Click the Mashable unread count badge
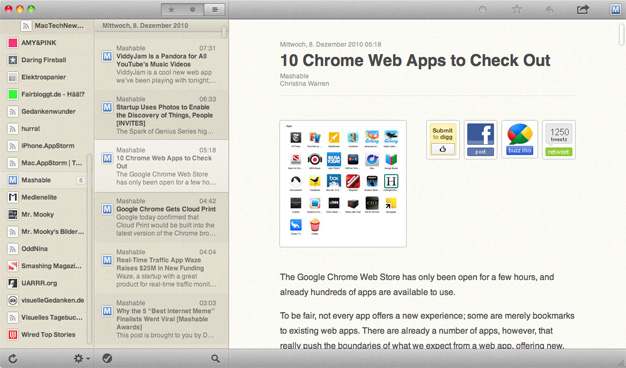 [81, 180]
